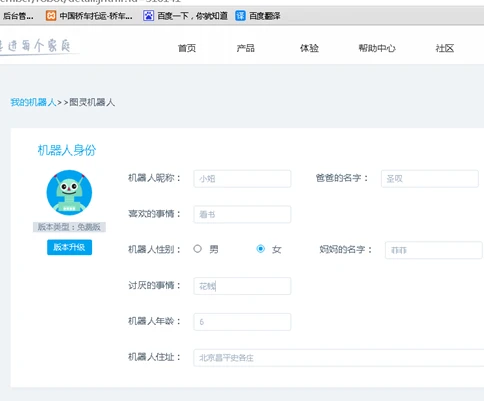This screenshot has height=401, width=484.
Task: Follow the 我的机器人 breadcrumb link
Action: (x=33, y=102)
